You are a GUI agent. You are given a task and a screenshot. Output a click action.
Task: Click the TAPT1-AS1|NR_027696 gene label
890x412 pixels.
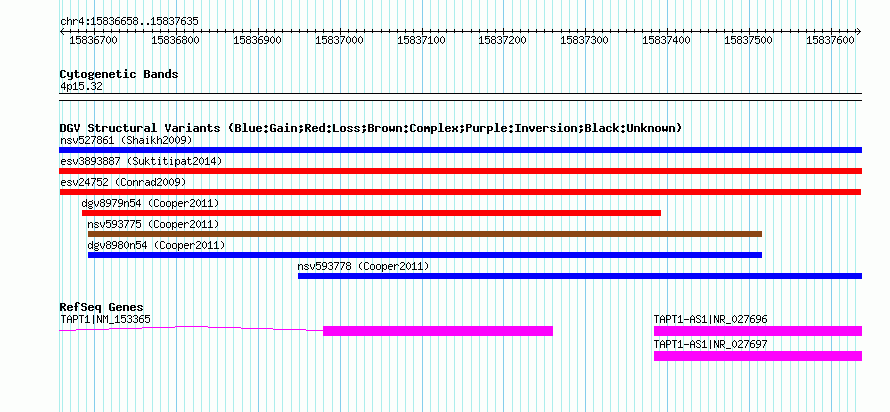(711, 319)
